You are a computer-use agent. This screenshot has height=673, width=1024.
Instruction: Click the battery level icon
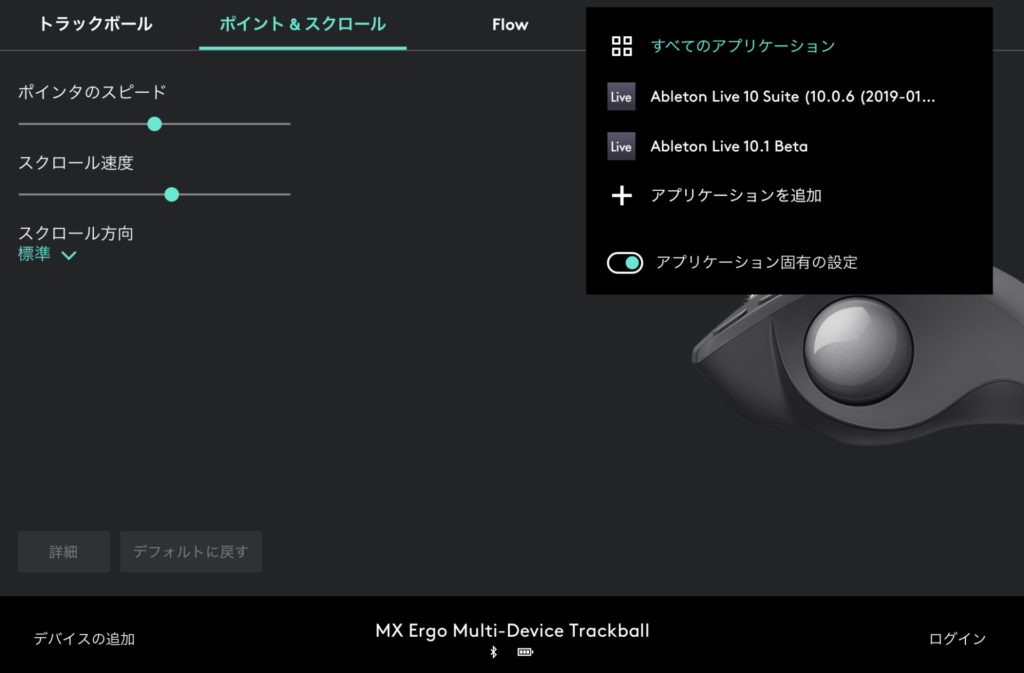525,653
